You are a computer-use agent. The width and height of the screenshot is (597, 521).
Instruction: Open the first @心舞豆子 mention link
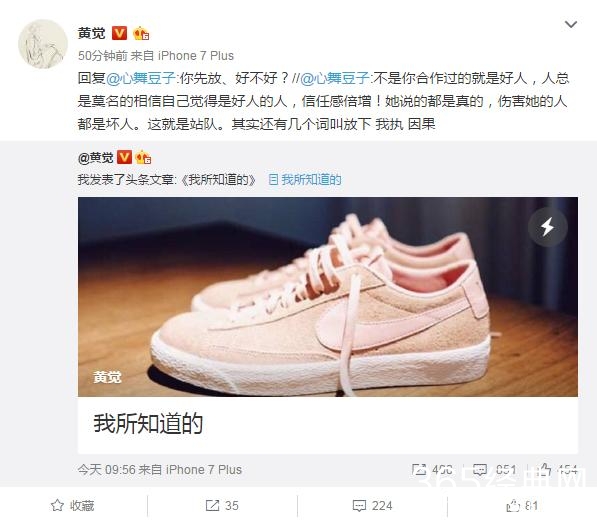point(140,78)
